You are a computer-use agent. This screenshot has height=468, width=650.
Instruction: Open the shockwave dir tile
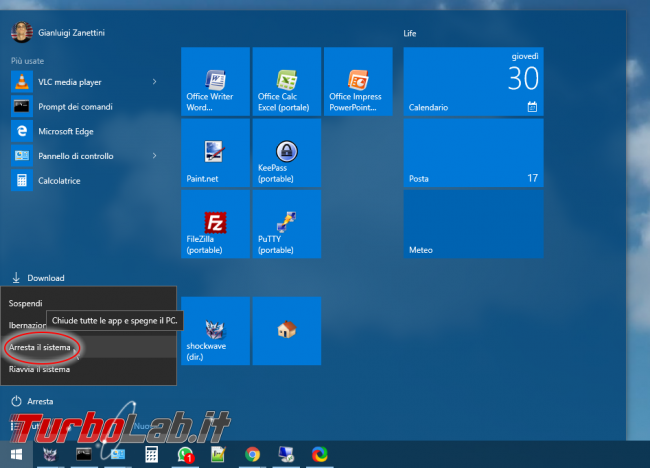[x=216, y=331]
